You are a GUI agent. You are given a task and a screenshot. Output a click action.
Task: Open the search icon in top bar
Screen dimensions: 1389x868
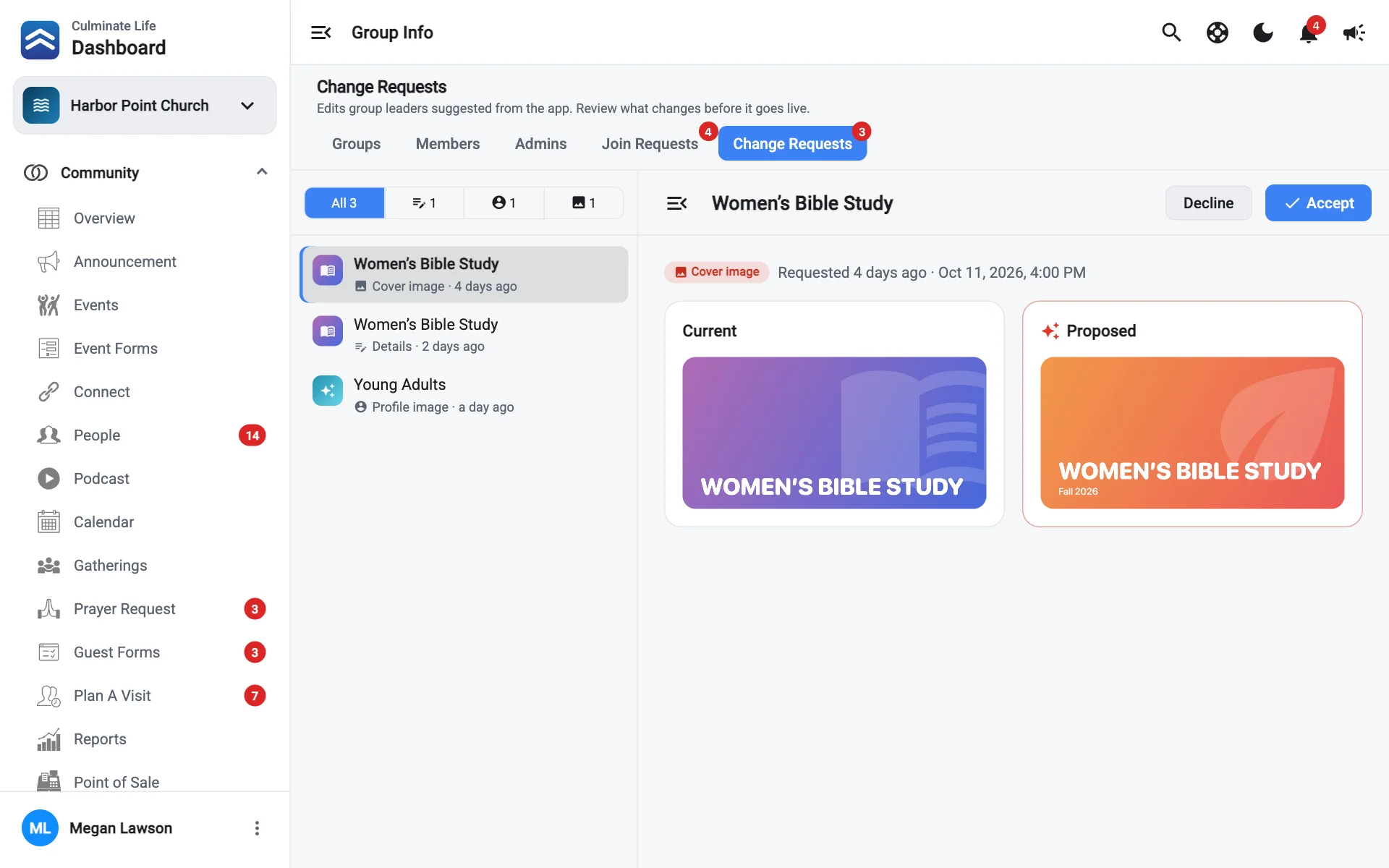click(1171, 33)
